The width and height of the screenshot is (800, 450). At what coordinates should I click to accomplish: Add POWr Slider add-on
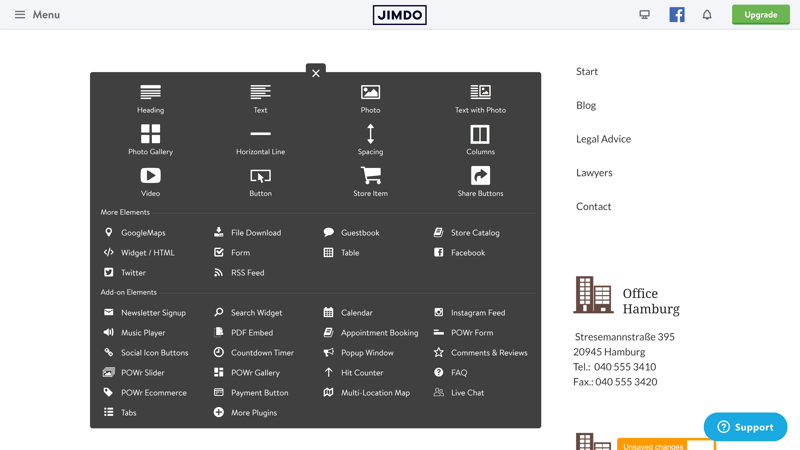pos(134,372)
